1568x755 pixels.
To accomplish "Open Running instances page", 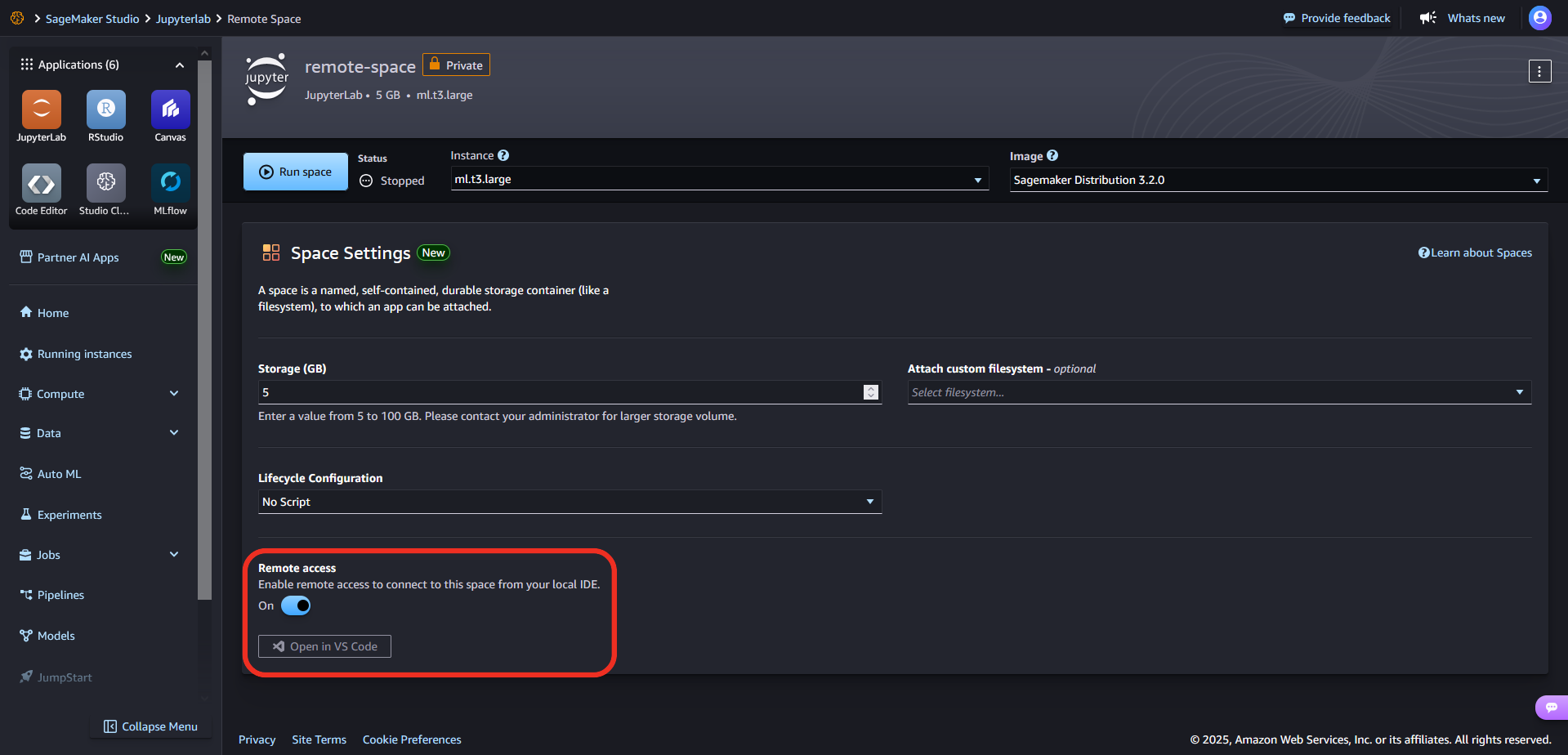I will pyautogui.click(x=85, y=354).
